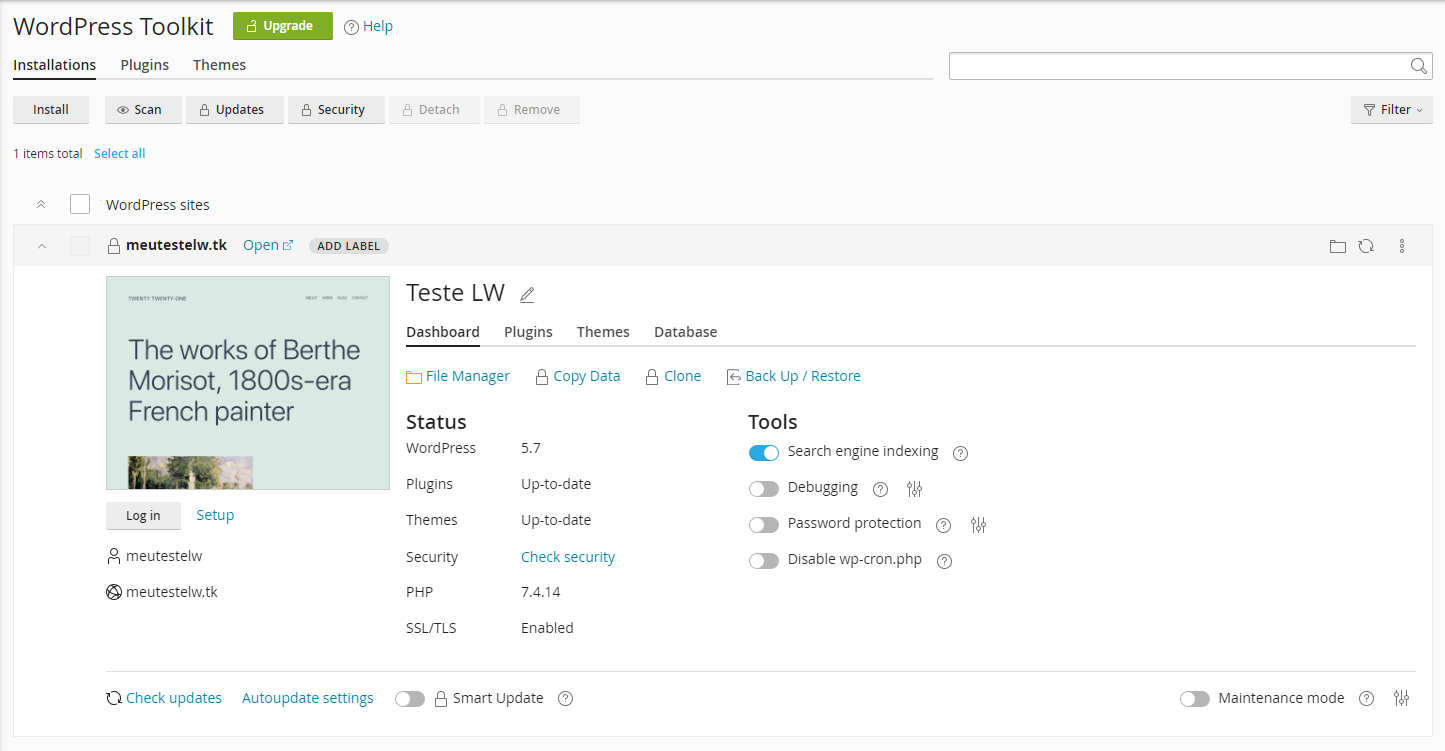Collapse all WordPress sites with double chevron

click(x=41, y=205)
